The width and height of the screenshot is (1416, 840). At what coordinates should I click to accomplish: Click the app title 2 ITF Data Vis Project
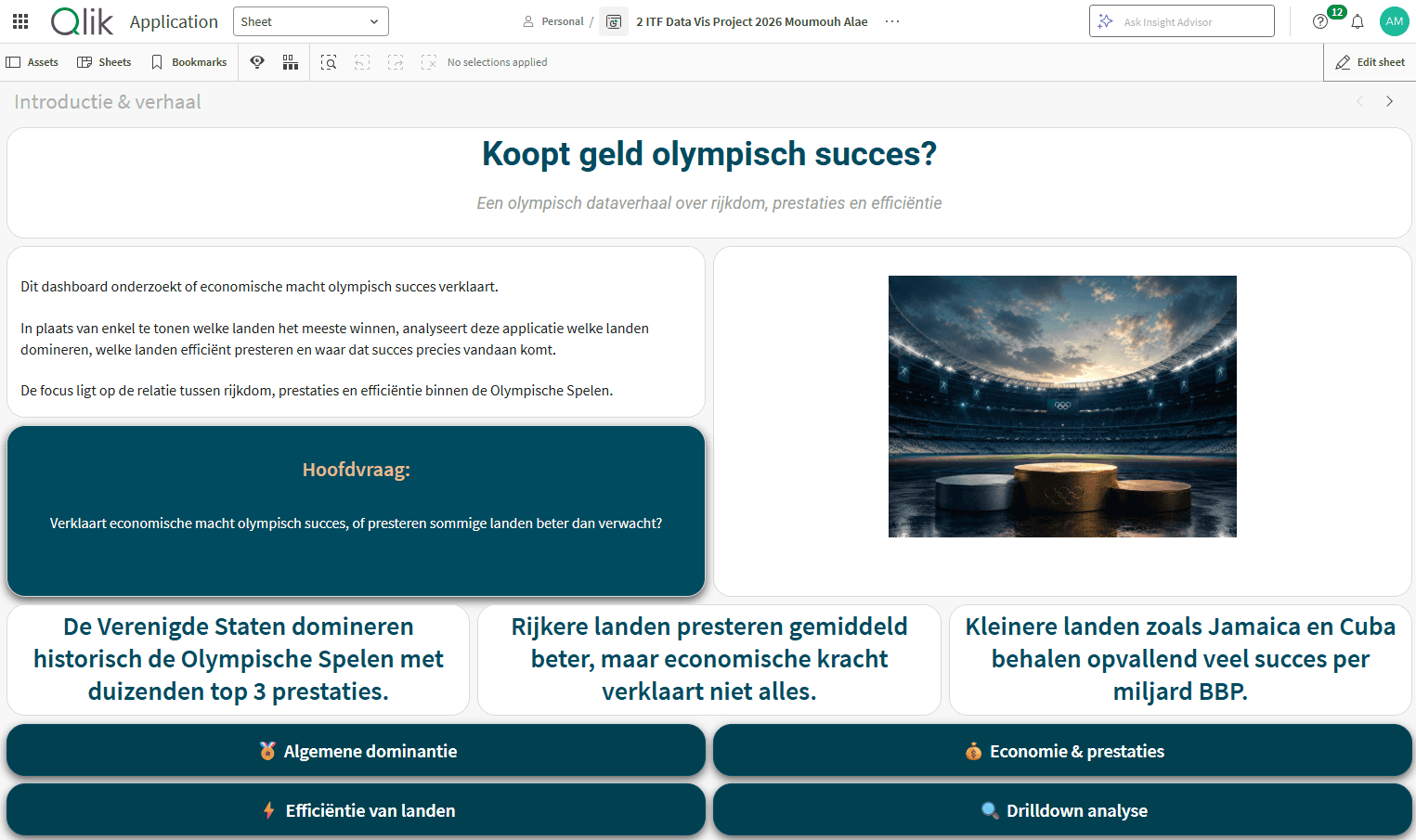coord(752,21)
